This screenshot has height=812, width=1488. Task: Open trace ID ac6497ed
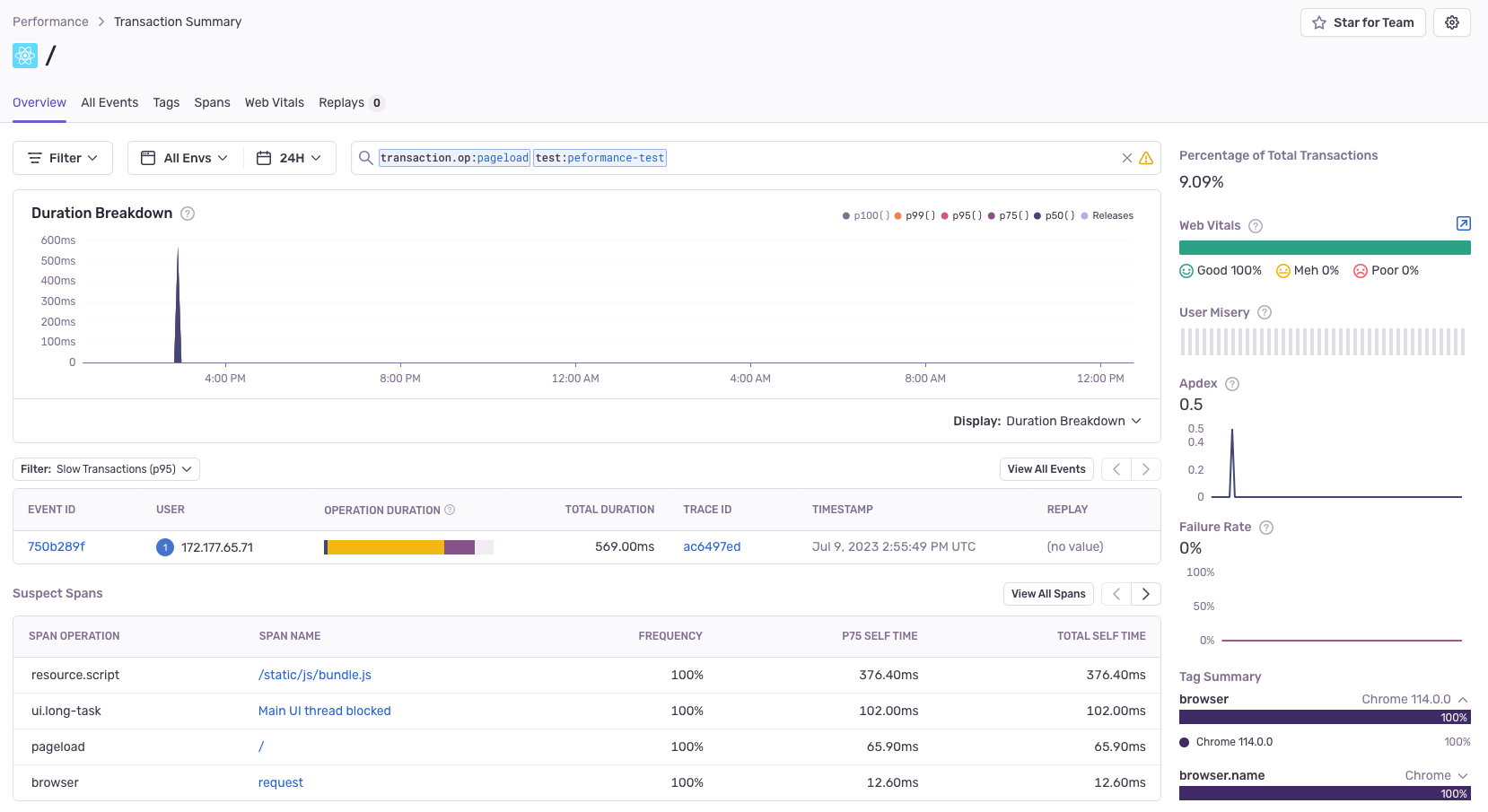712,547
